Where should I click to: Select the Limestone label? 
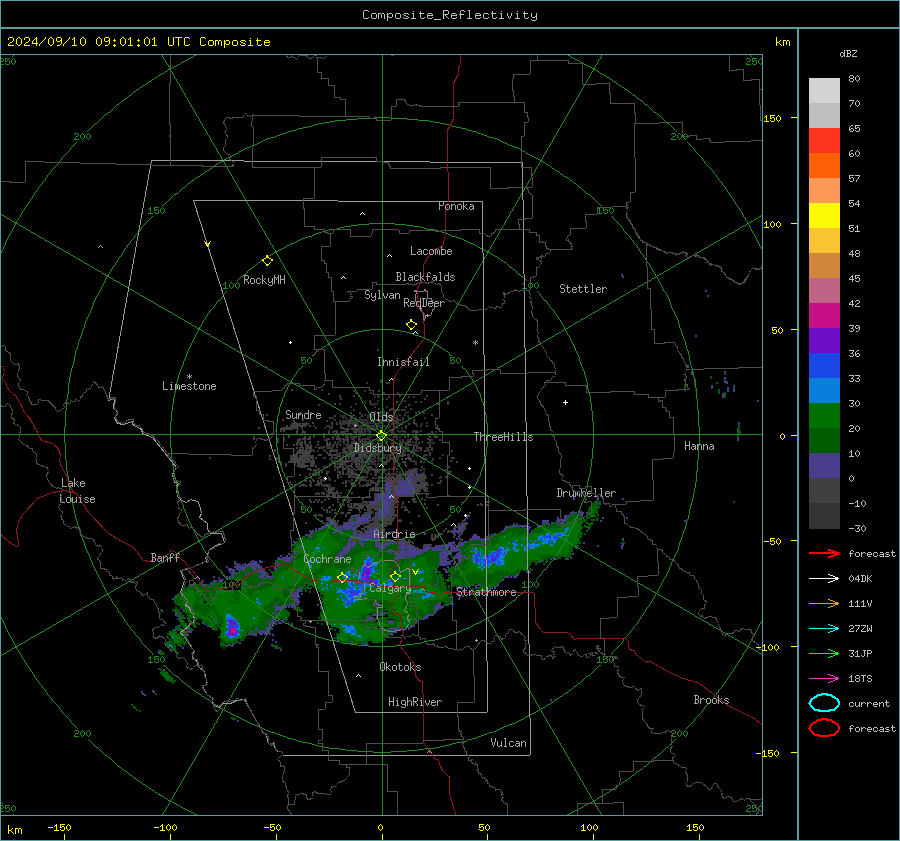point(189,386)
